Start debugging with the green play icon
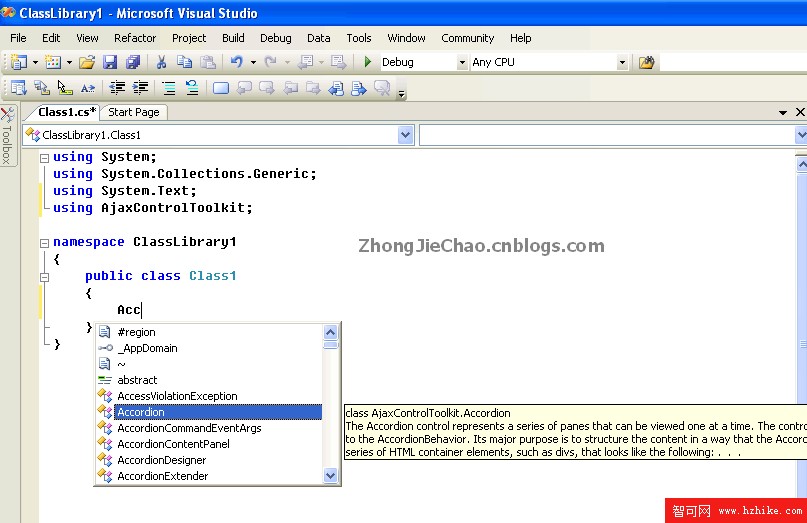 367,62
